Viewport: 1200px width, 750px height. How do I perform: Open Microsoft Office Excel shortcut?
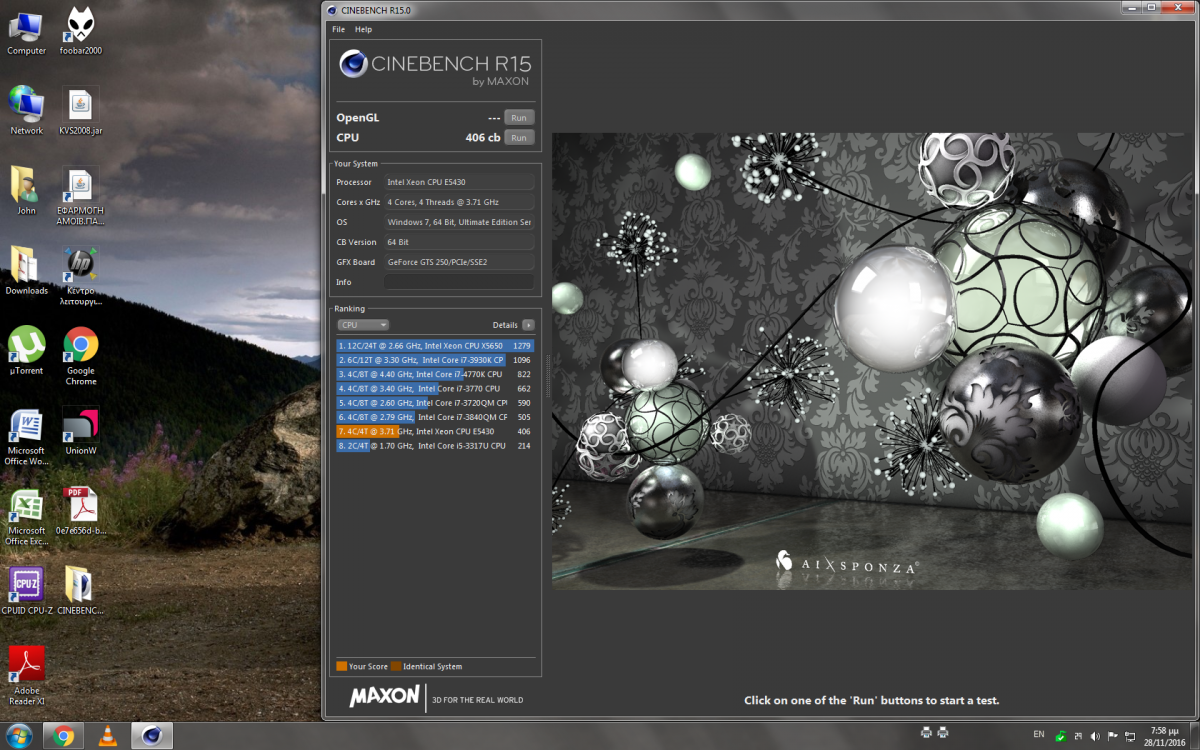coord(27,516)
